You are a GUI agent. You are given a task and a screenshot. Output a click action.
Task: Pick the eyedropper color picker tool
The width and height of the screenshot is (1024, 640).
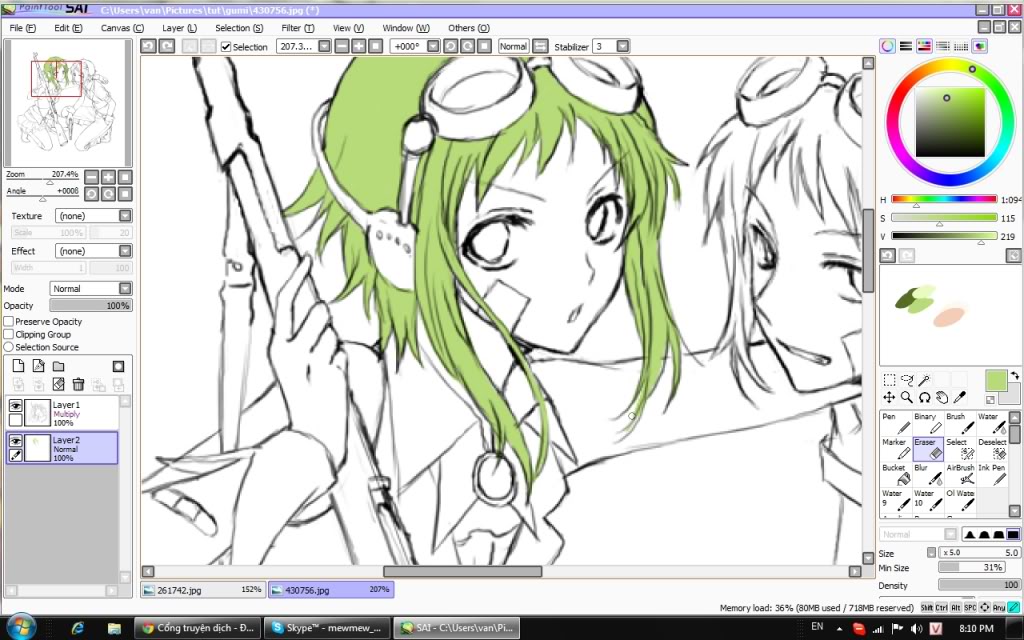pos(959,397)
